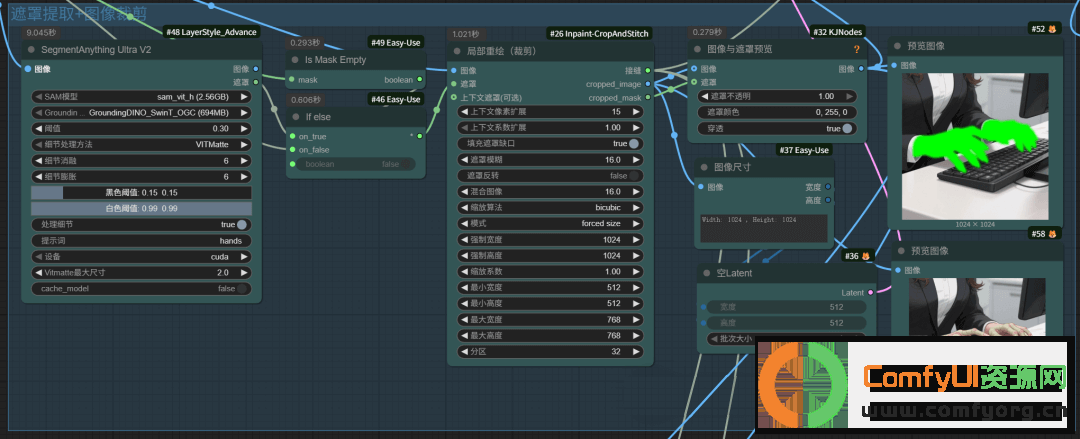Click the #26 Inpaint-CropAndStitch badge
Image resolution: width=1080 pixels, height=439 pixels.
tap(599, 33)
